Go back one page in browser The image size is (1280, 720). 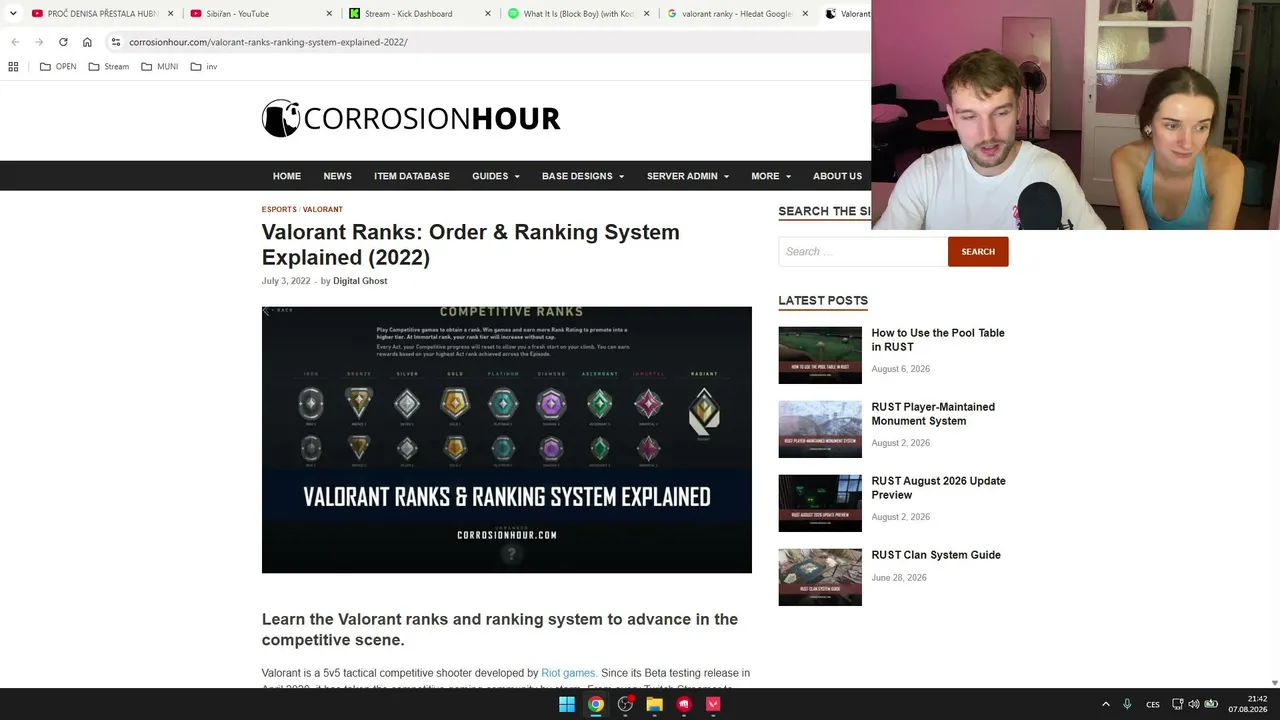point(15,42)
